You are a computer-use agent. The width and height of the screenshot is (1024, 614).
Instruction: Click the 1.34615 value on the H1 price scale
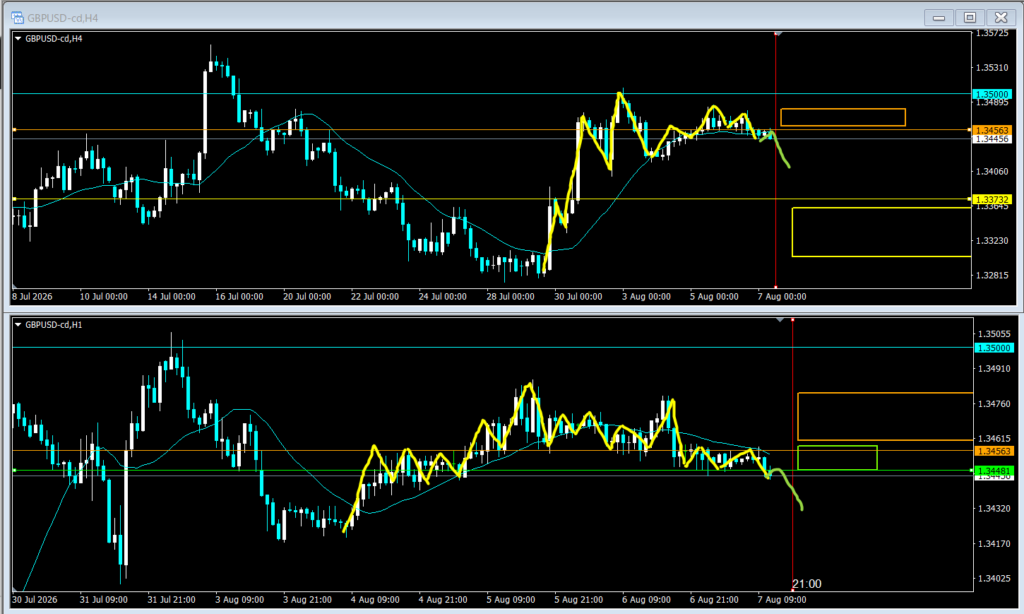coord(994,438)
